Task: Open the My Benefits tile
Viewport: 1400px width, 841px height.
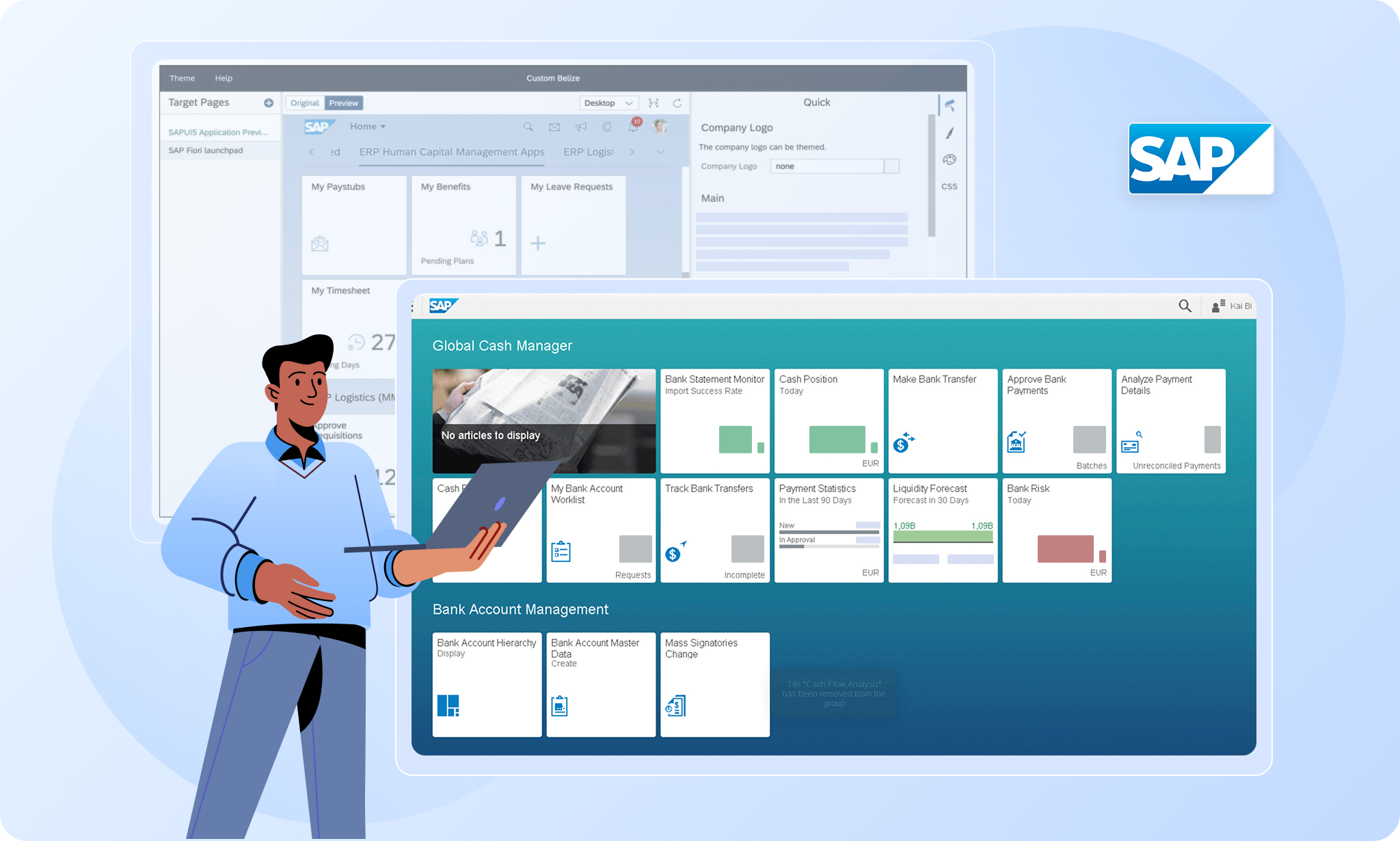Action: (x=463, y=226)
